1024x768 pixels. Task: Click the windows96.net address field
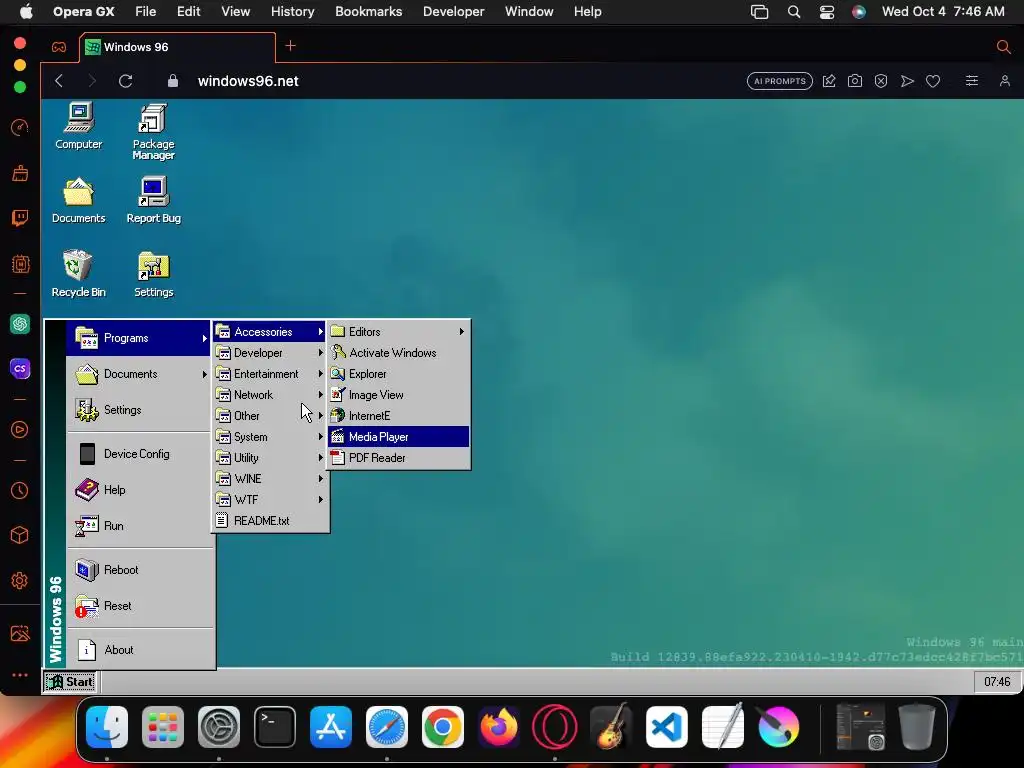(x=248, y=81)
